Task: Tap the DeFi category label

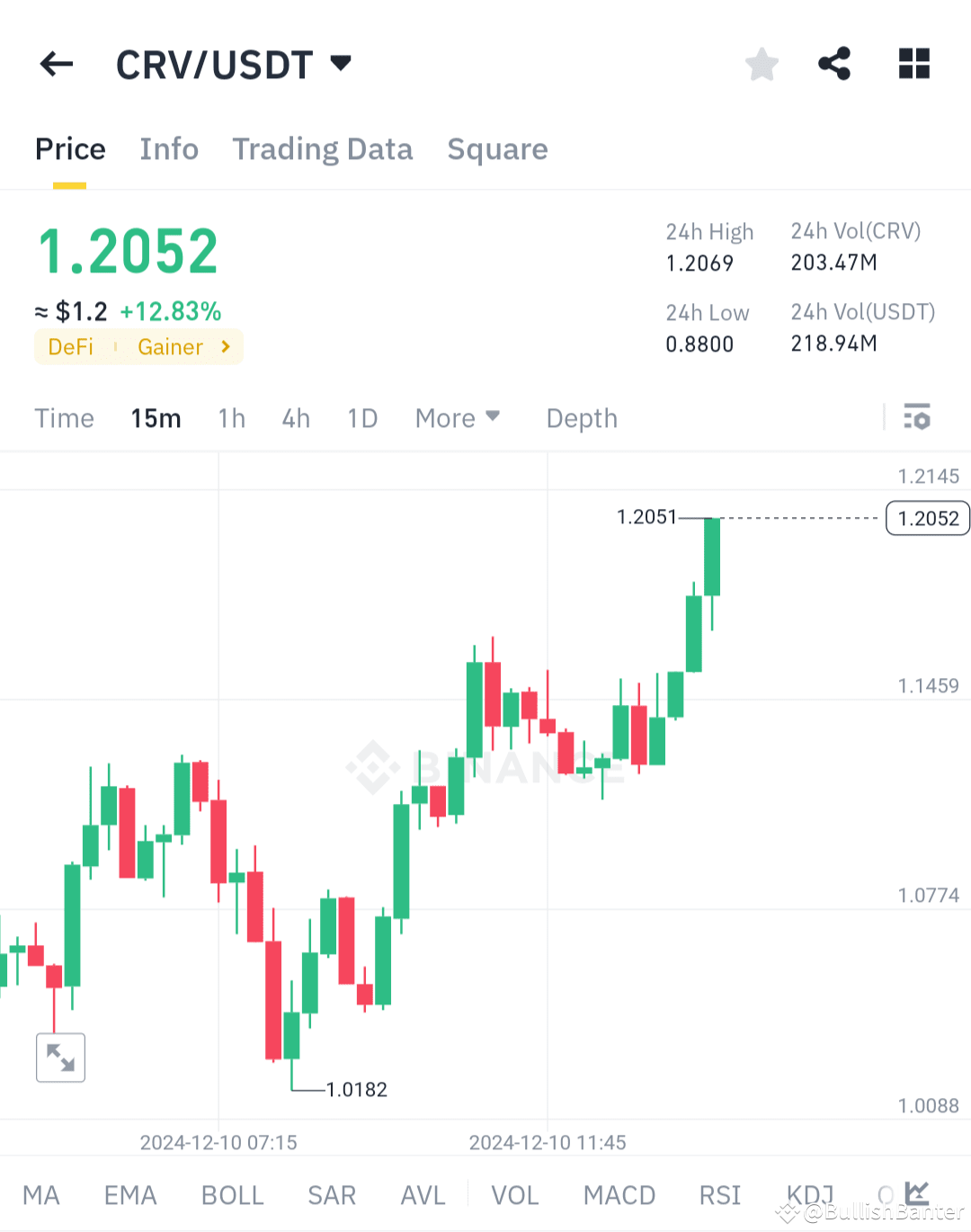Action: click(x=70, y=346)
